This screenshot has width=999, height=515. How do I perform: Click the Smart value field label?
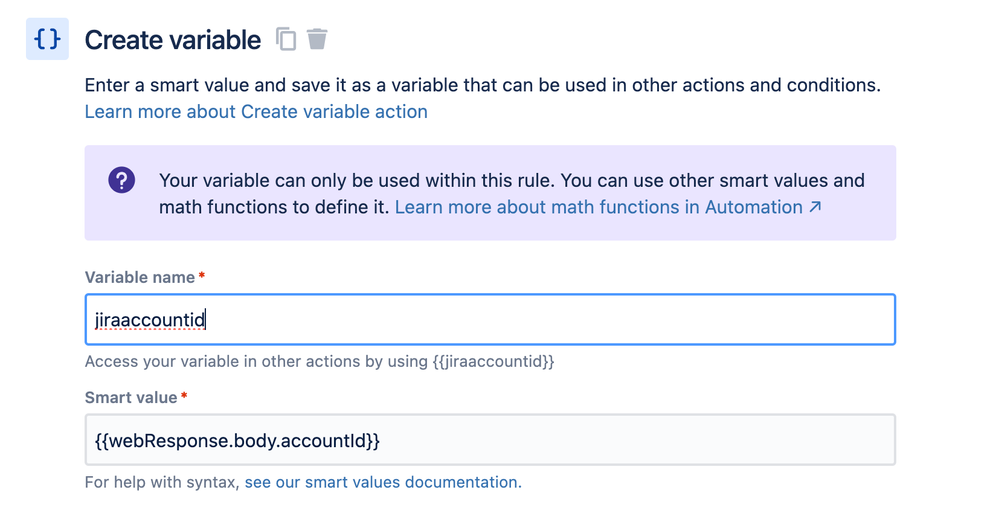131,397
